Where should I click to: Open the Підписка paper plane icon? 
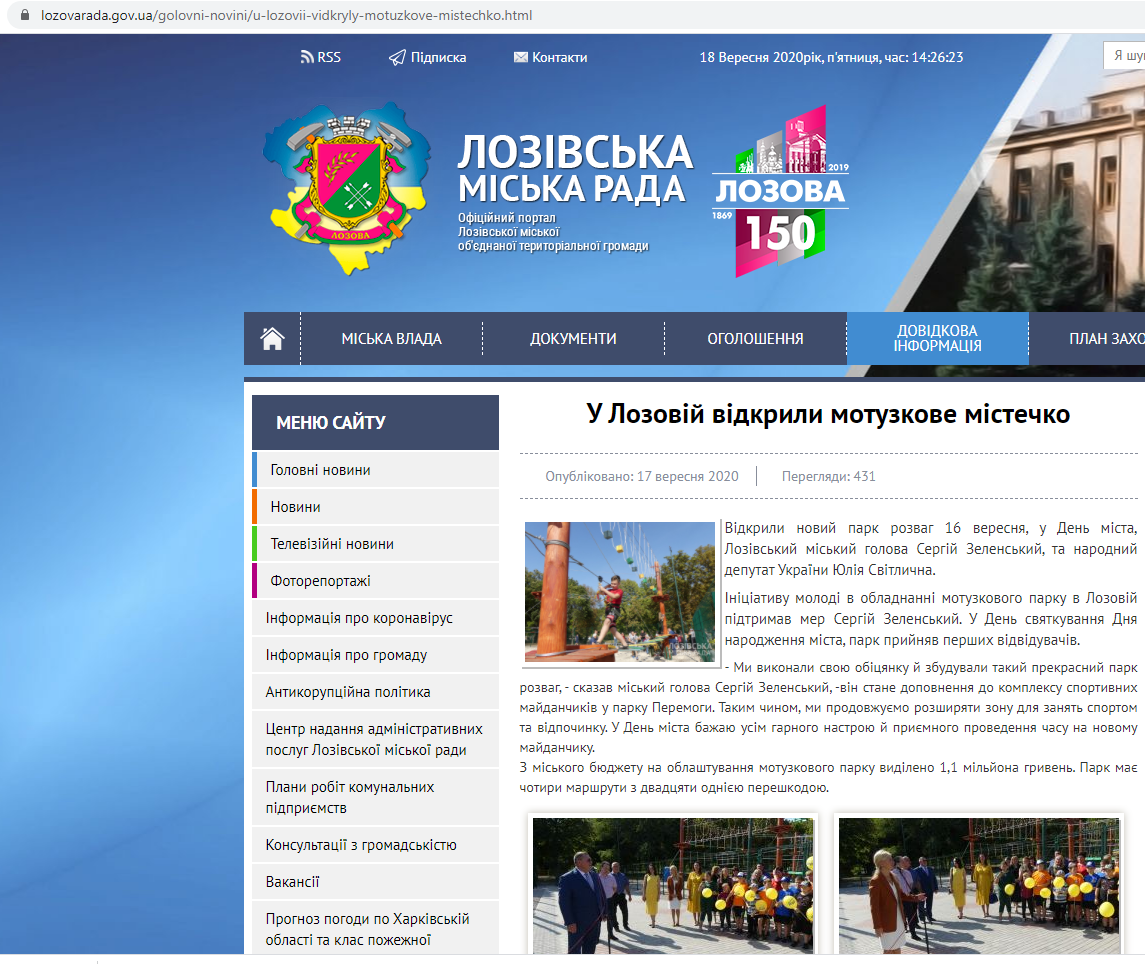pos(397,57)
